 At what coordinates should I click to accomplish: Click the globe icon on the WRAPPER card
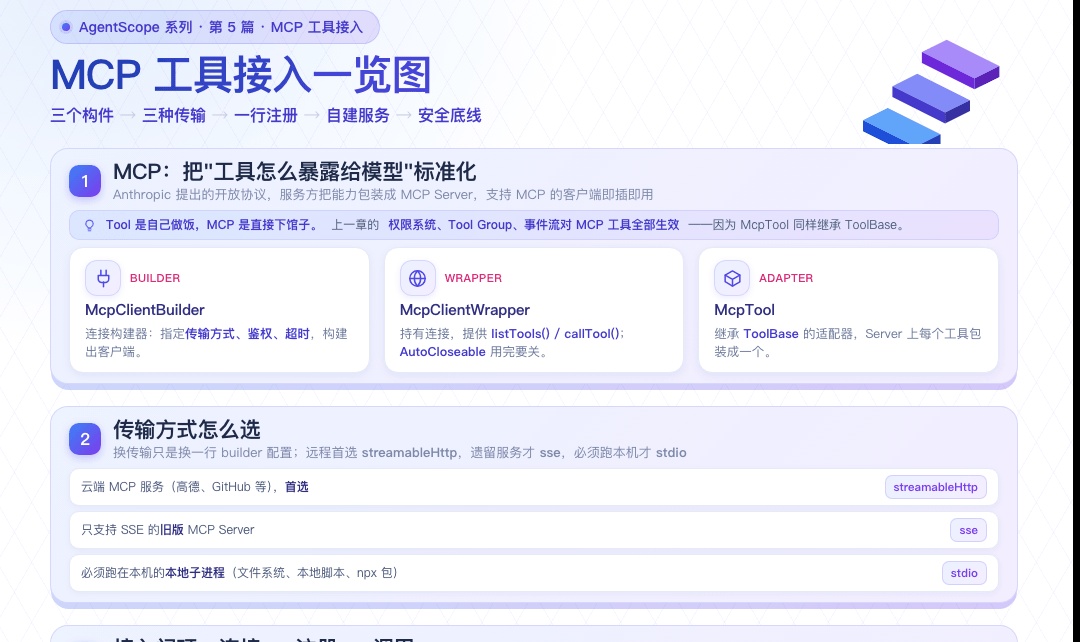(417, 278)
